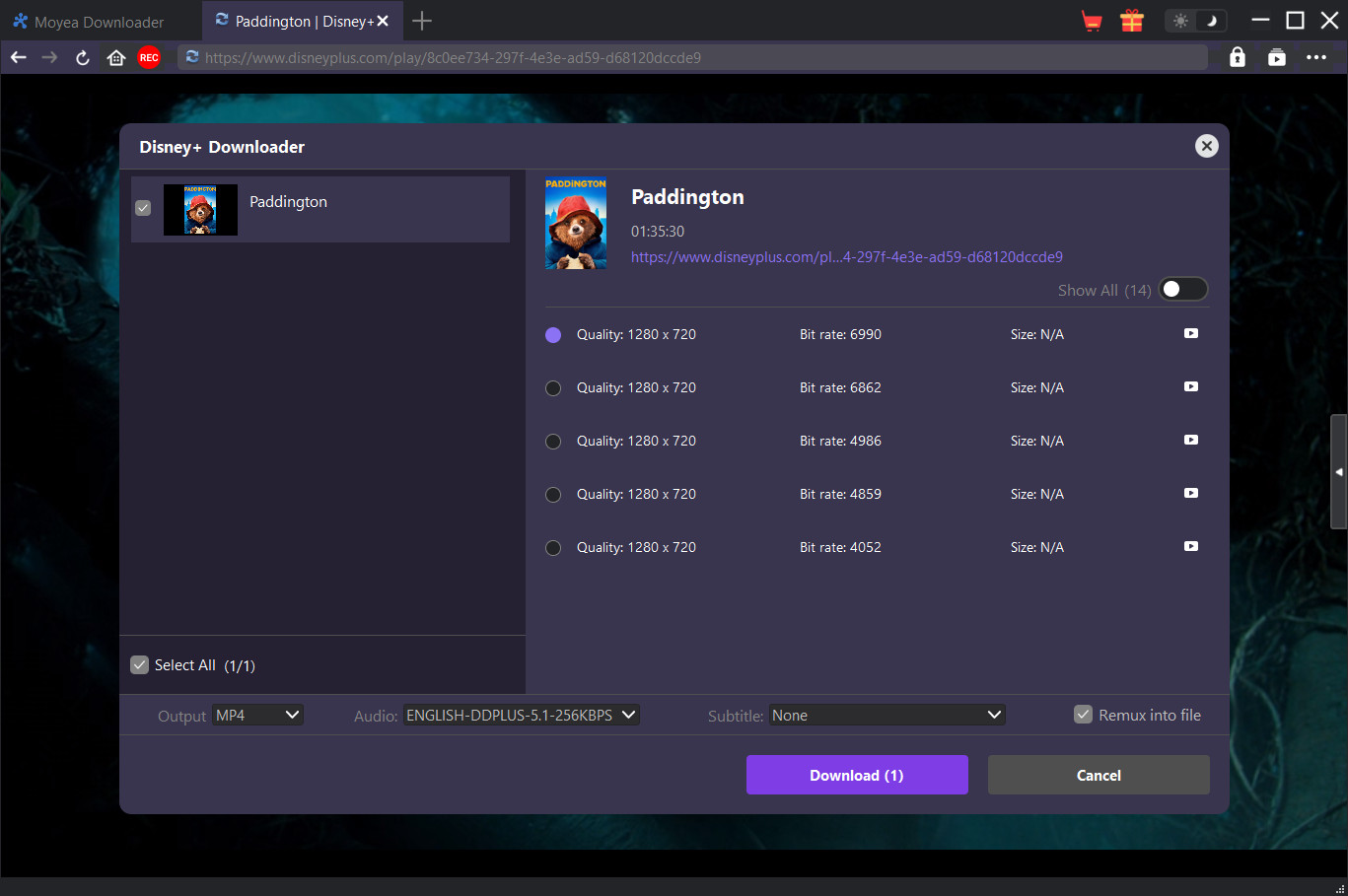Open the three-dot more options menu
This screenshot has height=896, width=1348.
click(x=1316, y=58)
